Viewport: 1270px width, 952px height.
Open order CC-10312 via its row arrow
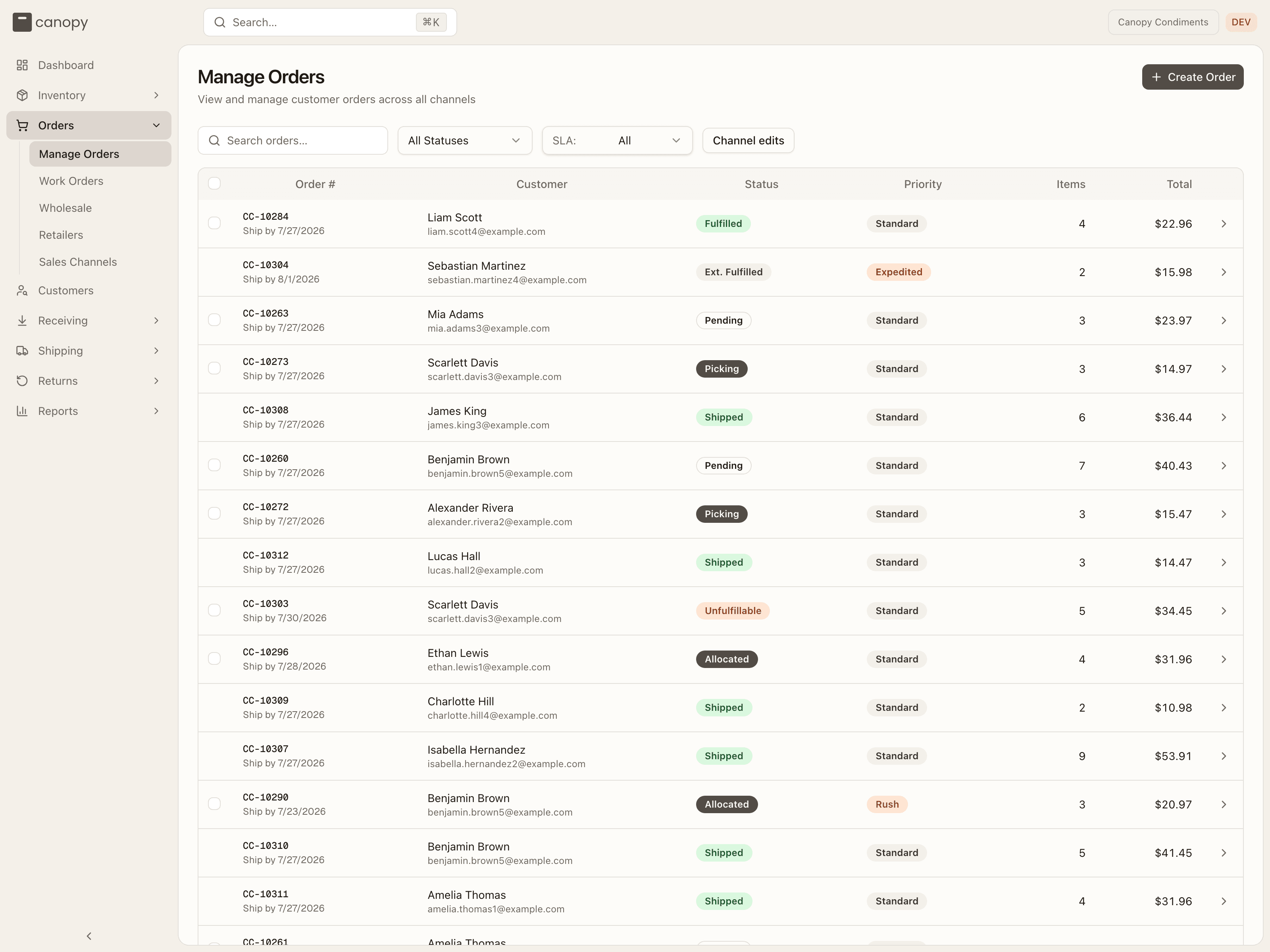coord(1224,562)
